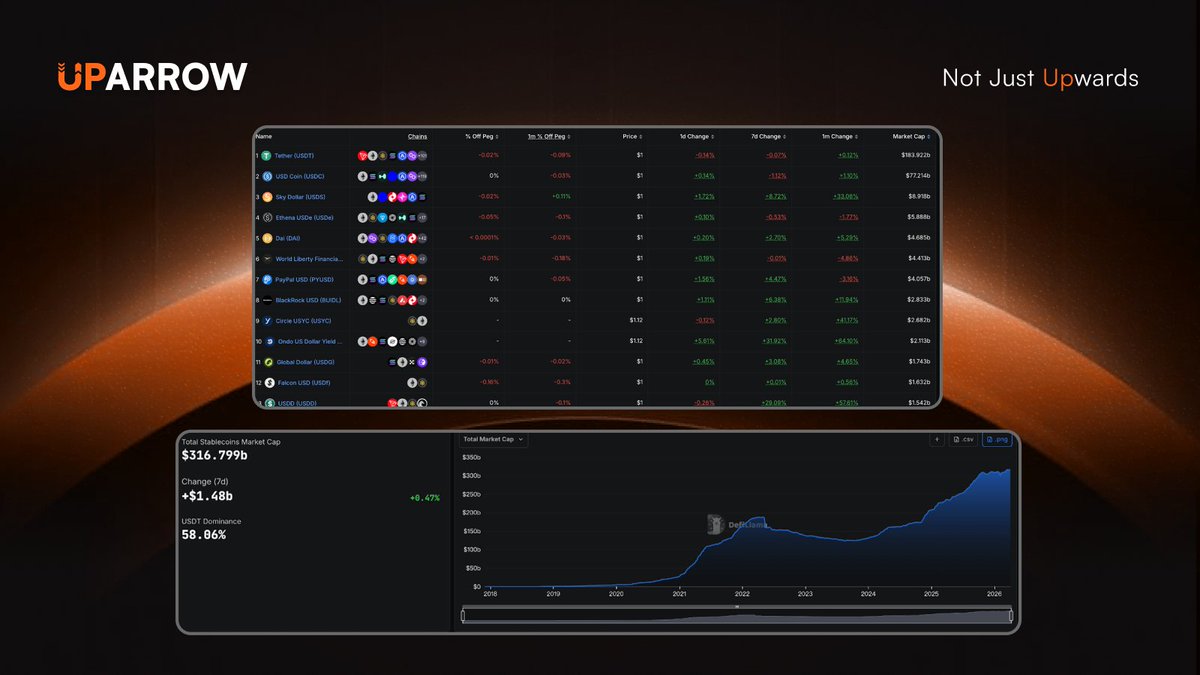Screen dimensions: 1200x675
Task: Click the green +0.47% change percentage
Action: pyautogui.click(x=424, y=498)
